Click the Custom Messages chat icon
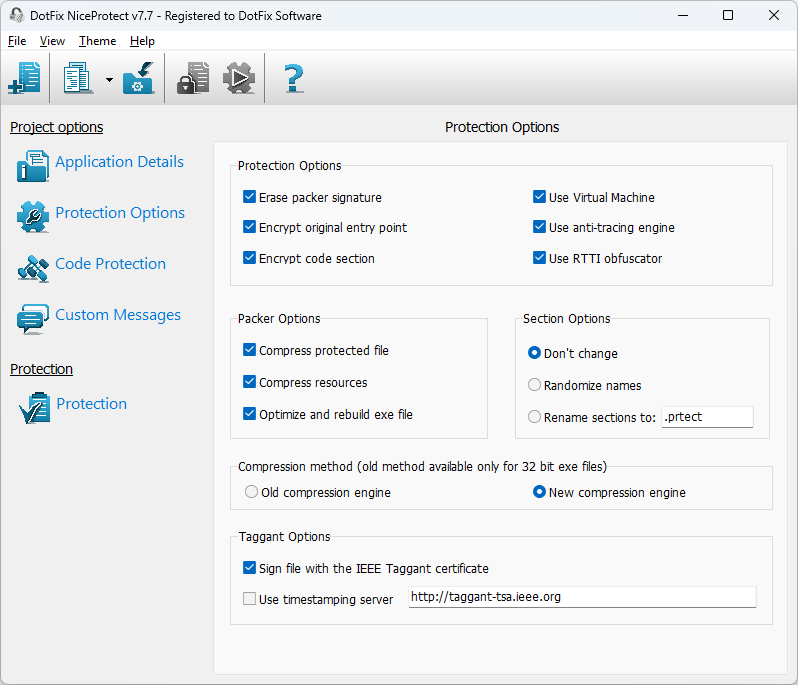Viewport: 798px width, 685px height. [x=33, y=319]
